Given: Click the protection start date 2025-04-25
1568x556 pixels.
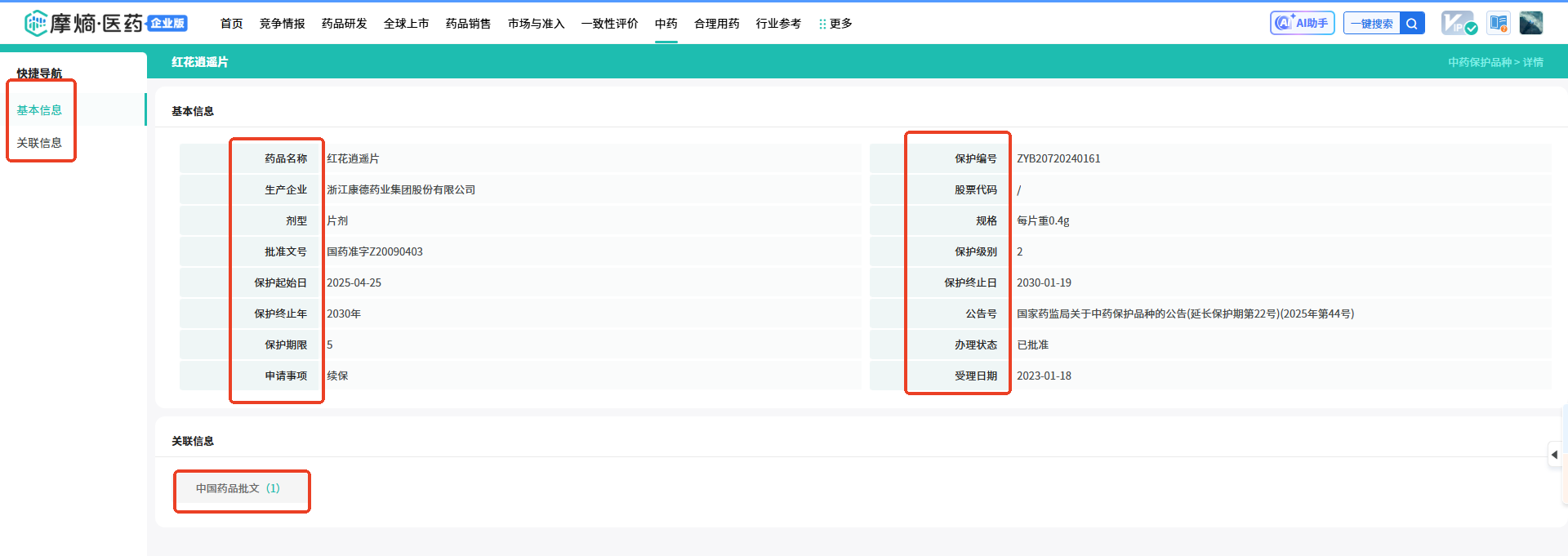Looking at the screenshot, I should click(354, 282).
